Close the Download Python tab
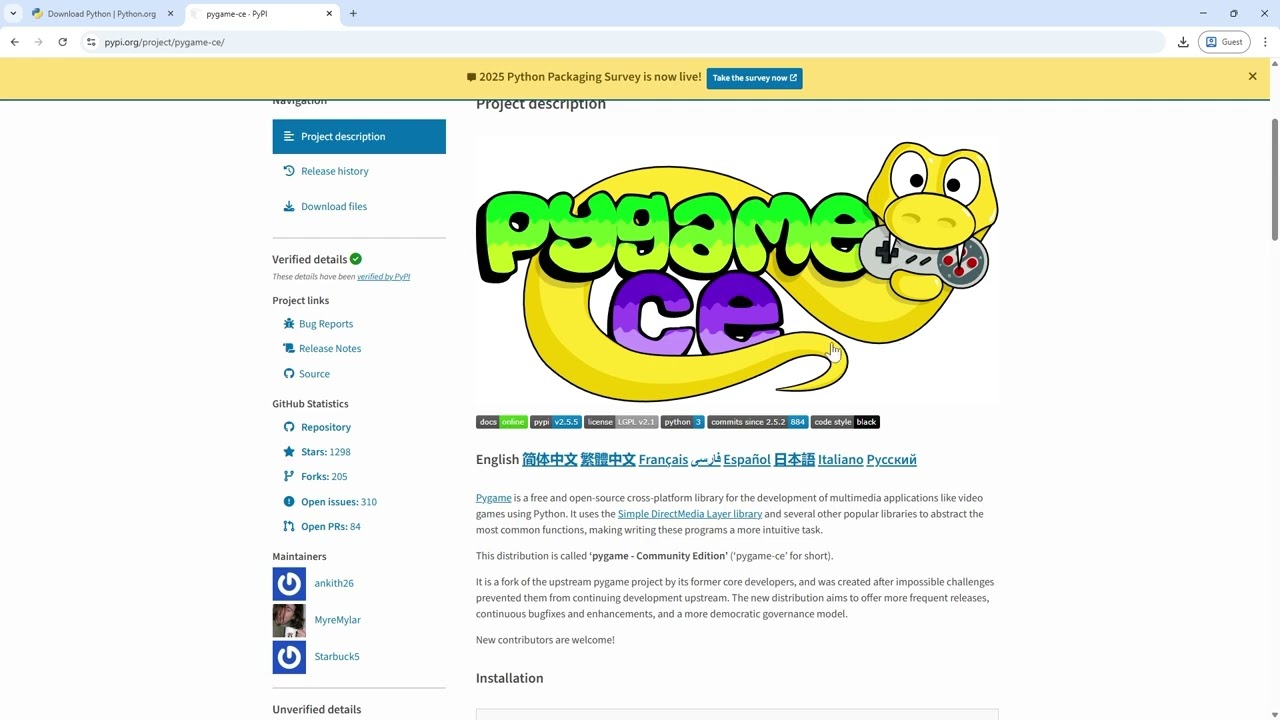This screenshot has height=720, width=1280. tap(170, 14)
